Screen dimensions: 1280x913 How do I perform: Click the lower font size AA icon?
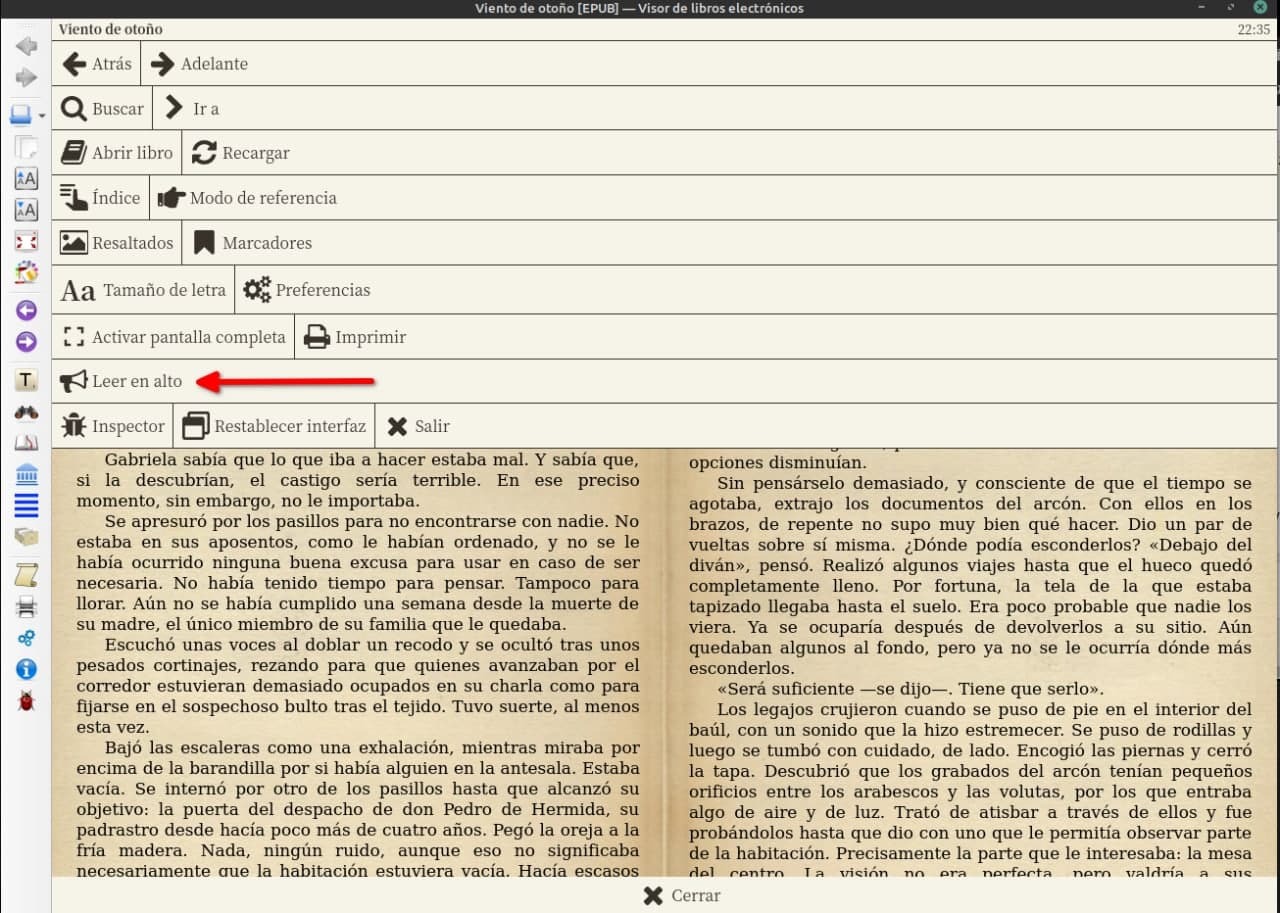(x=26, y=210)
